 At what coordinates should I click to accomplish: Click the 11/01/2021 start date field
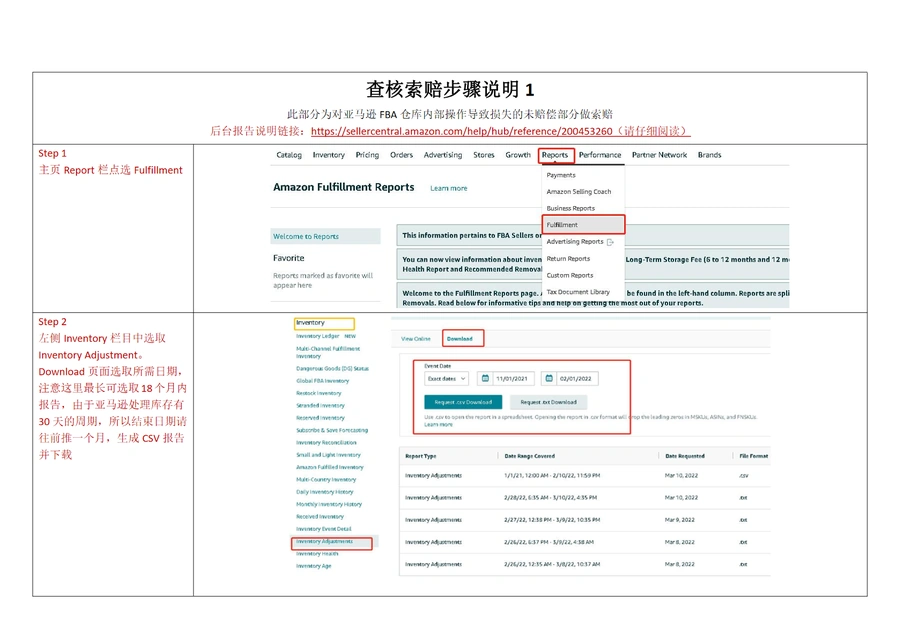click(x=506, y=379)
